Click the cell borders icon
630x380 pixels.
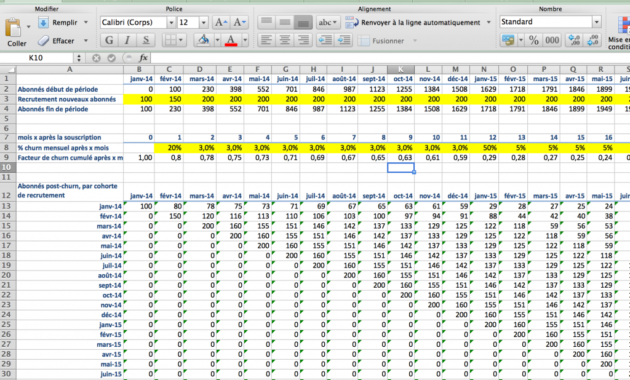pos(171,40)
